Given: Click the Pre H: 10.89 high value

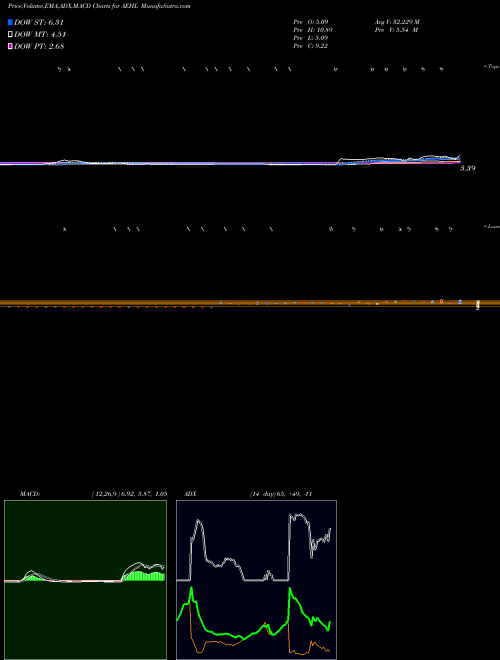Looking at the screenshot, I should coord(312,30).
